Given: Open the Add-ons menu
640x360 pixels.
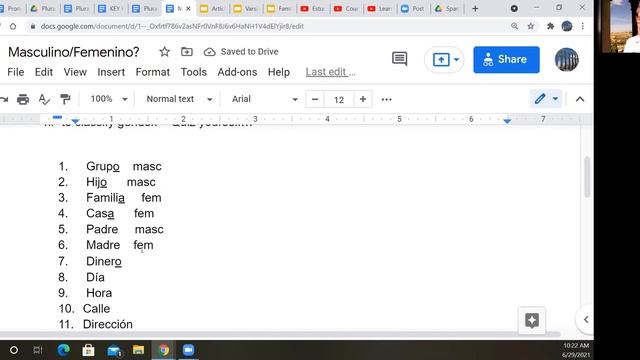Looking at the screenshot, I should tap(237, 72).
